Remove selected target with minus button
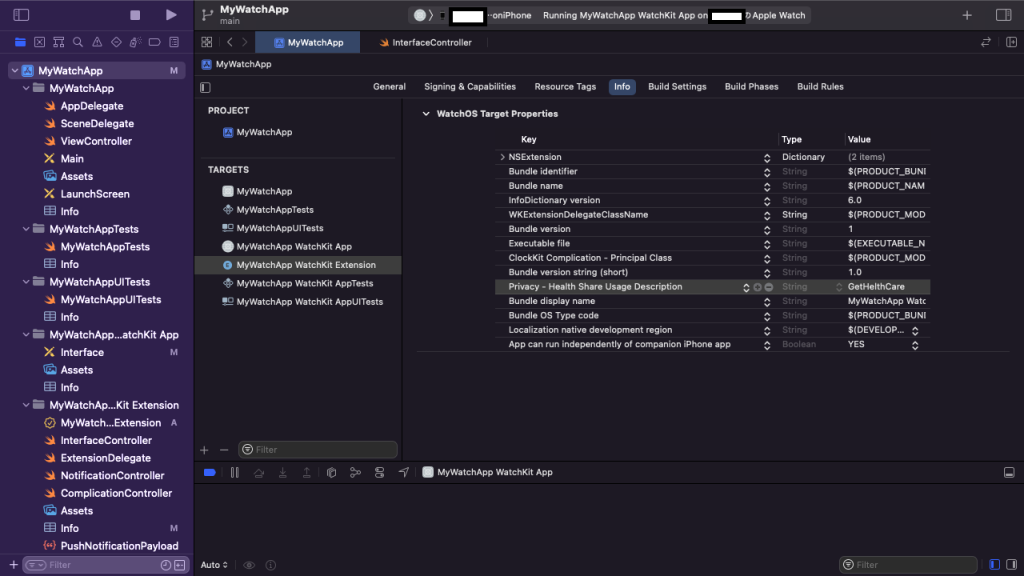1024x576 pixels. click(x=224, y=450)
